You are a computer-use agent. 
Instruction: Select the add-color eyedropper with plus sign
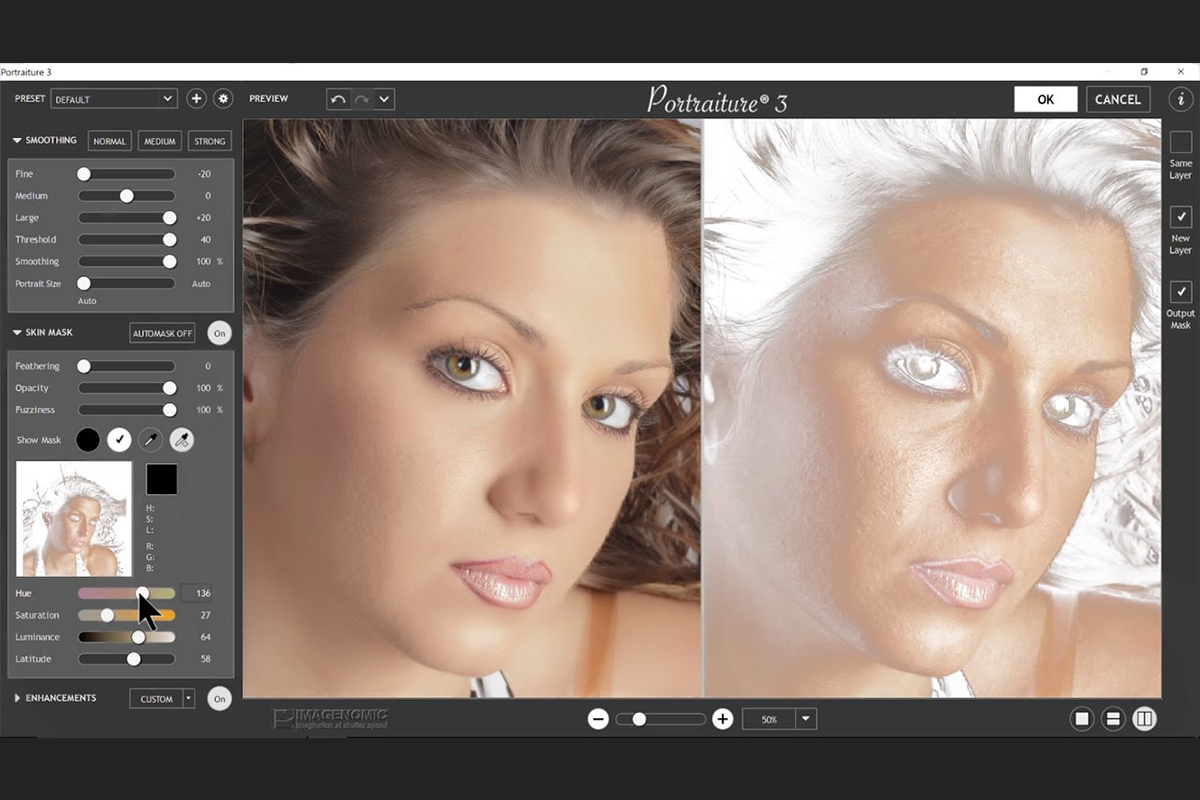[x=181, y=440]
